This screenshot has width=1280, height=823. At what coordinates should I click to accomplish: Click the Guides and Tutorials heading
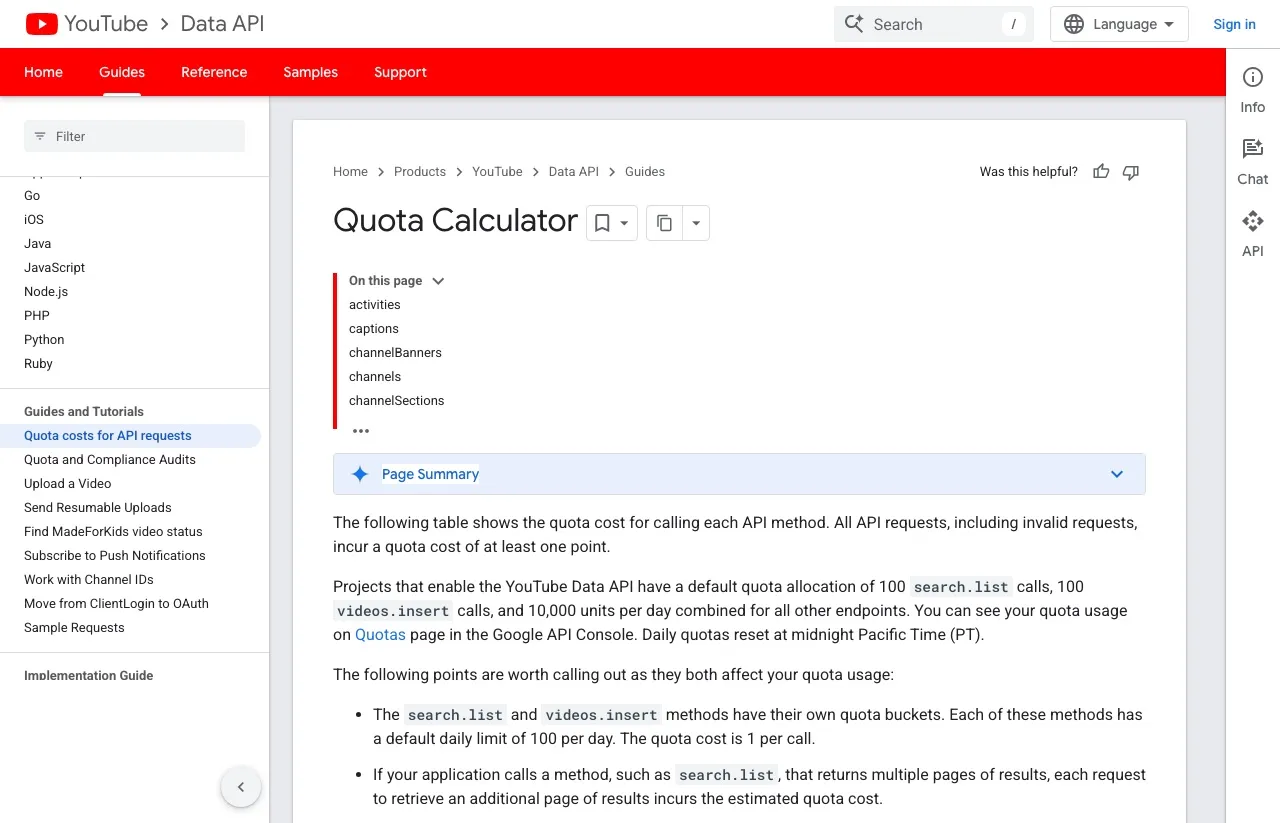(x=84, y=412)
